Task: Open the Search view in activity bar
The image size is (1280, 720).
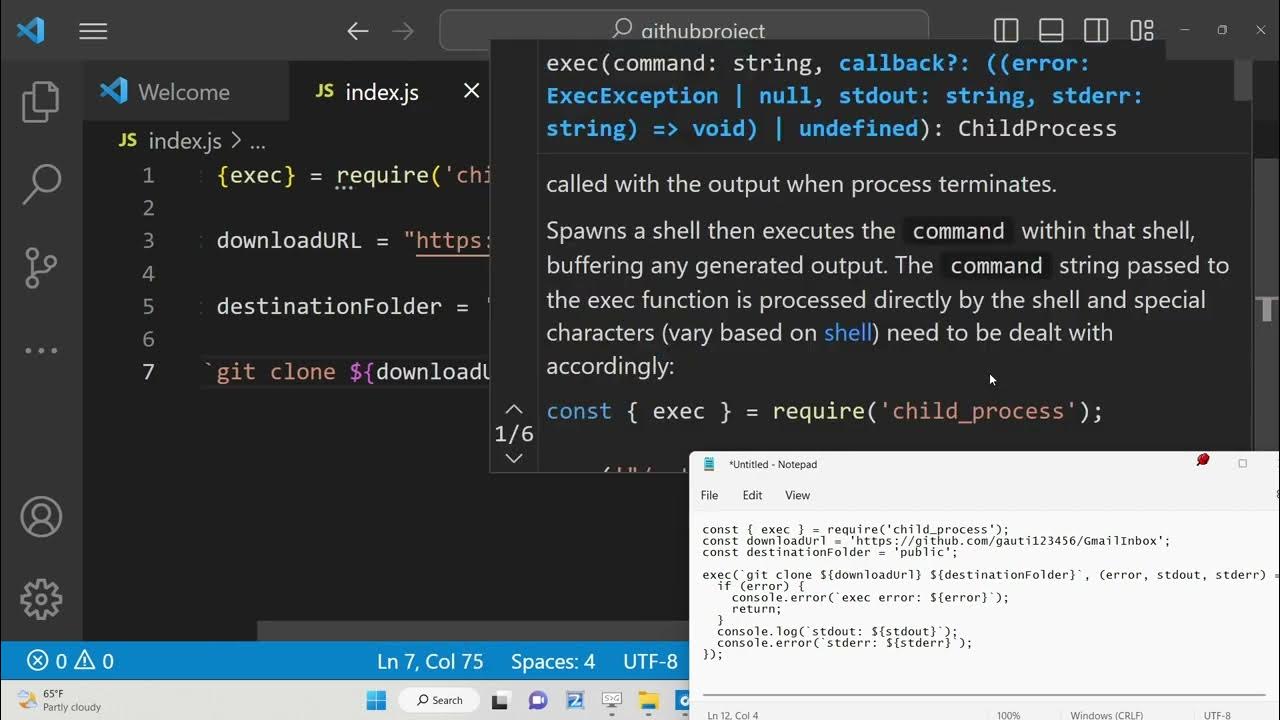Action: tap(41, 184)
